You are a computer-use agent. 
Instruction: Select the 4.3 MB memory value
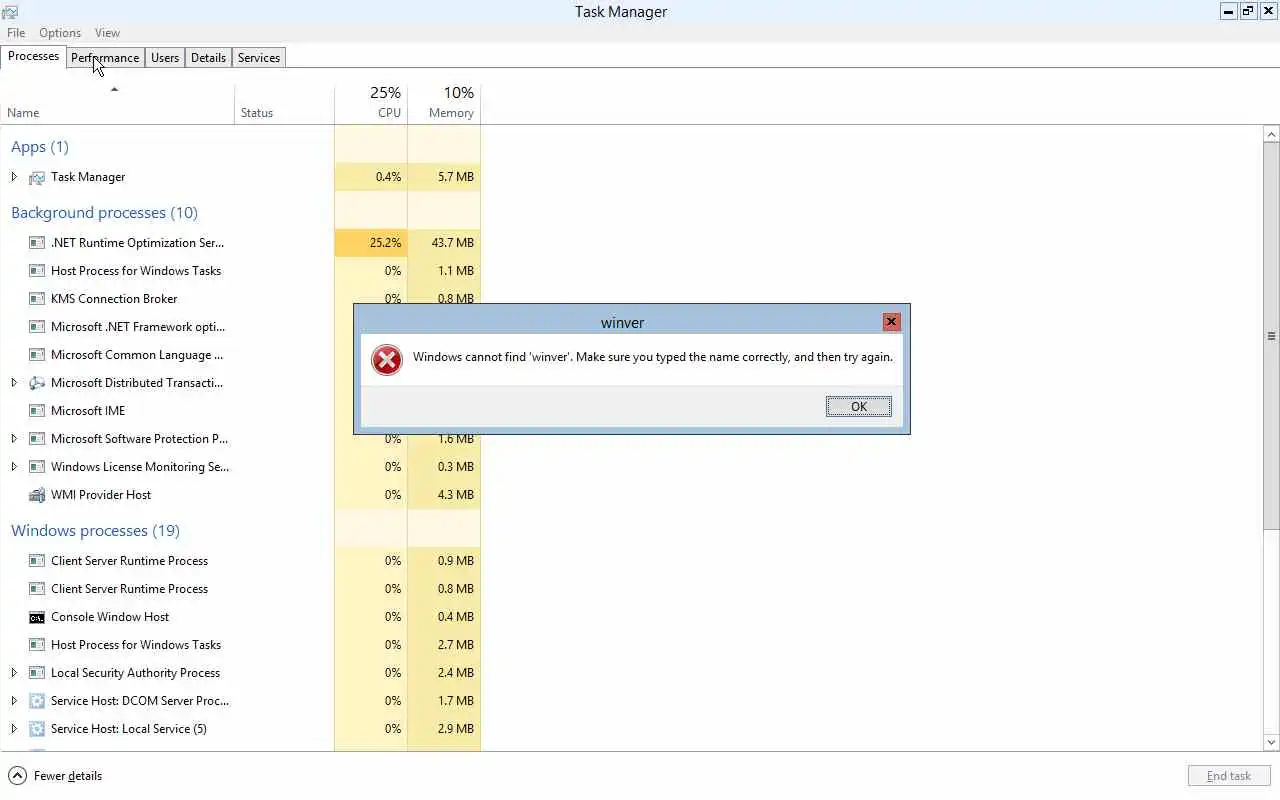(x=444, y=495)
